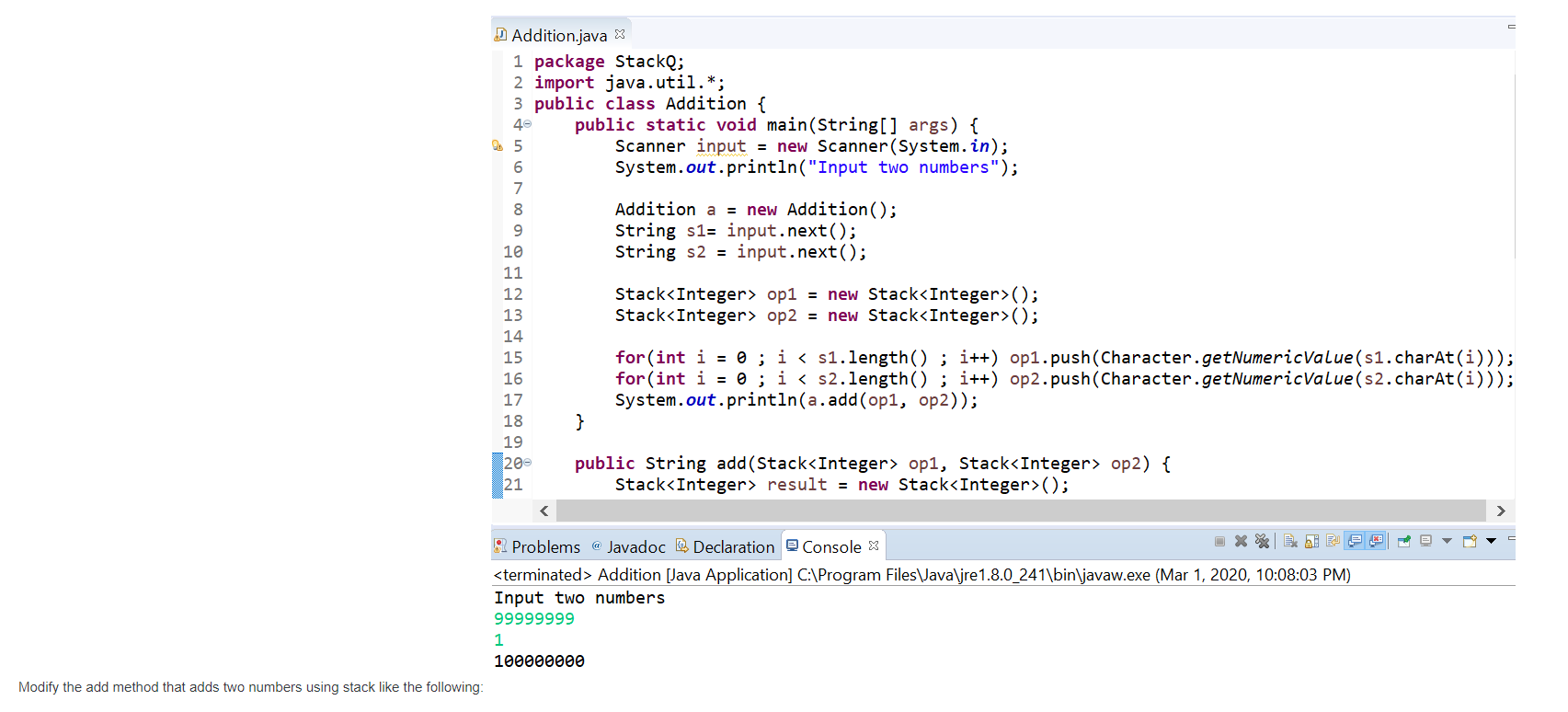Image resolution: width=1568 pixels, height=712 pixels.
Task: Remove the launch in Console toolbar
Action: [x=1241, y=541]
